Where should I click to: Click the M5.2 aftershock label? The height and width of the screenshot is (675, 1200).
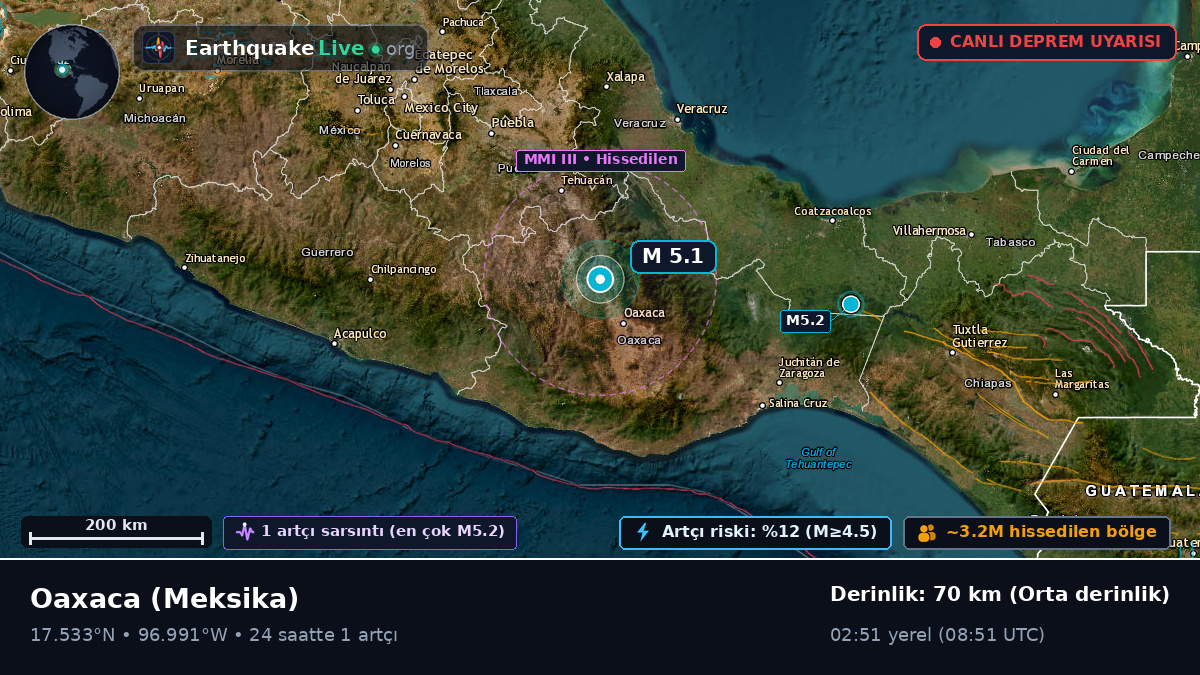click(x=805, y=321)
